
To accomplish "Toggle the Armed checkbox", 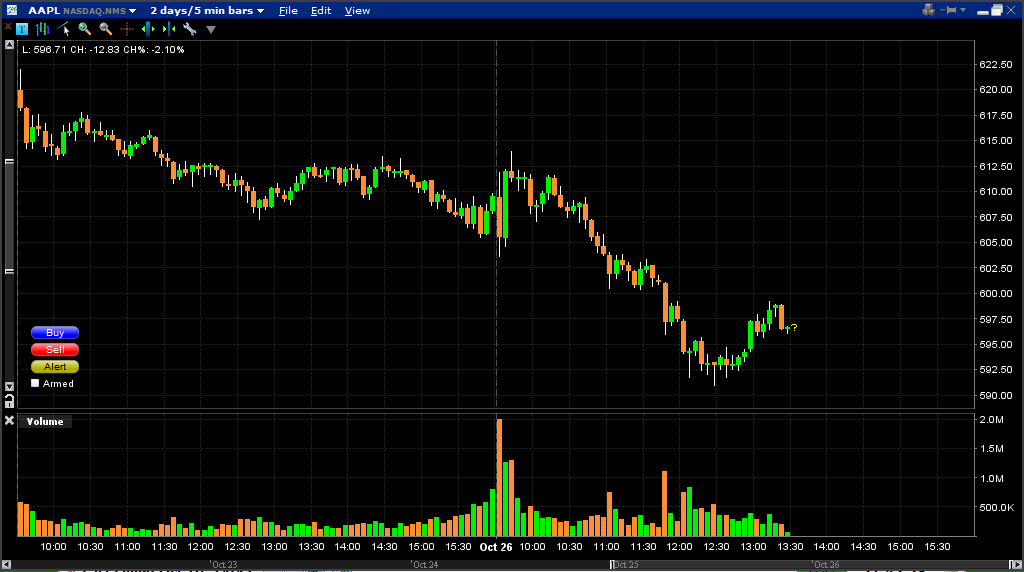I will 36,383.
